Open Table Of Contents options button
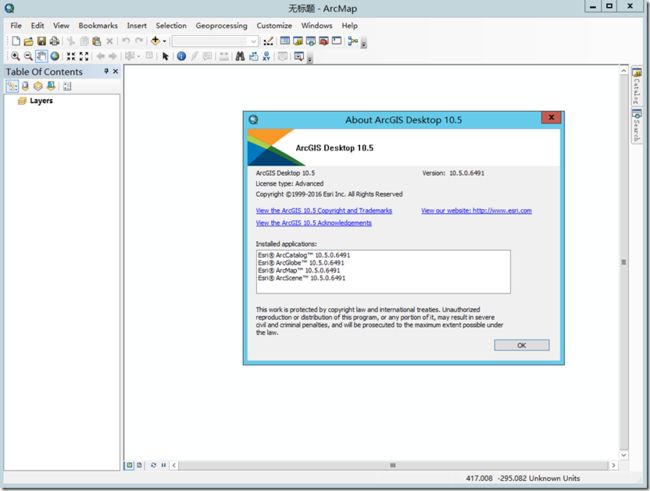The height and width of the screenshot is (491, 650). [67, 86]
